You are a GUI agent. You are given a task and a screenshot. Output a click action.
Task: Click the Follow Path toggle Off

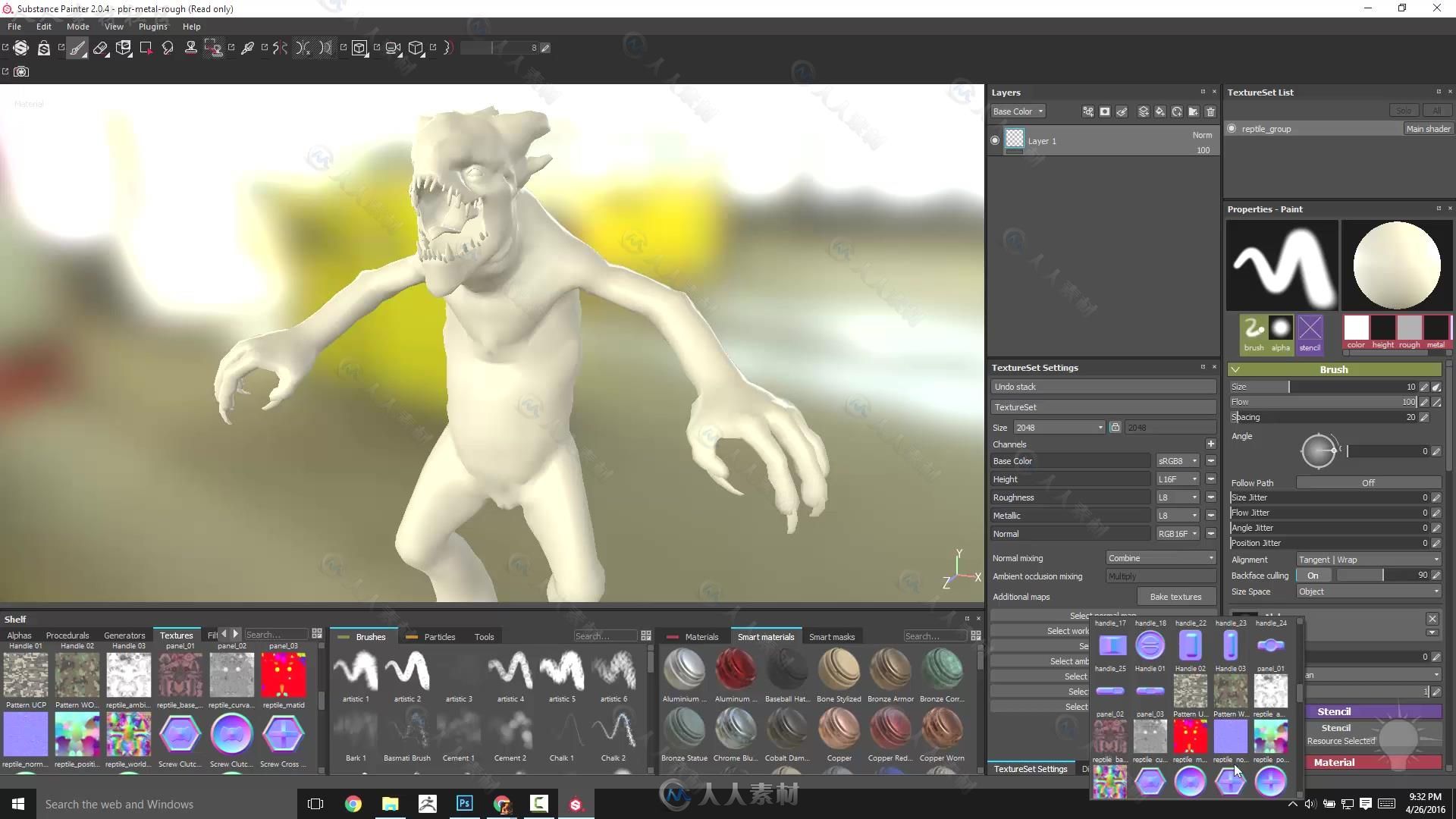pyautogui.click(x=1369, y=483)
